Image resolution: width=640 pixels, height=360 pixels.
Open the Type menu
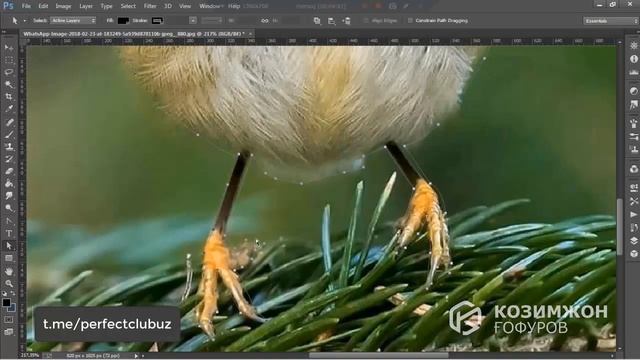tap(106, 6)
